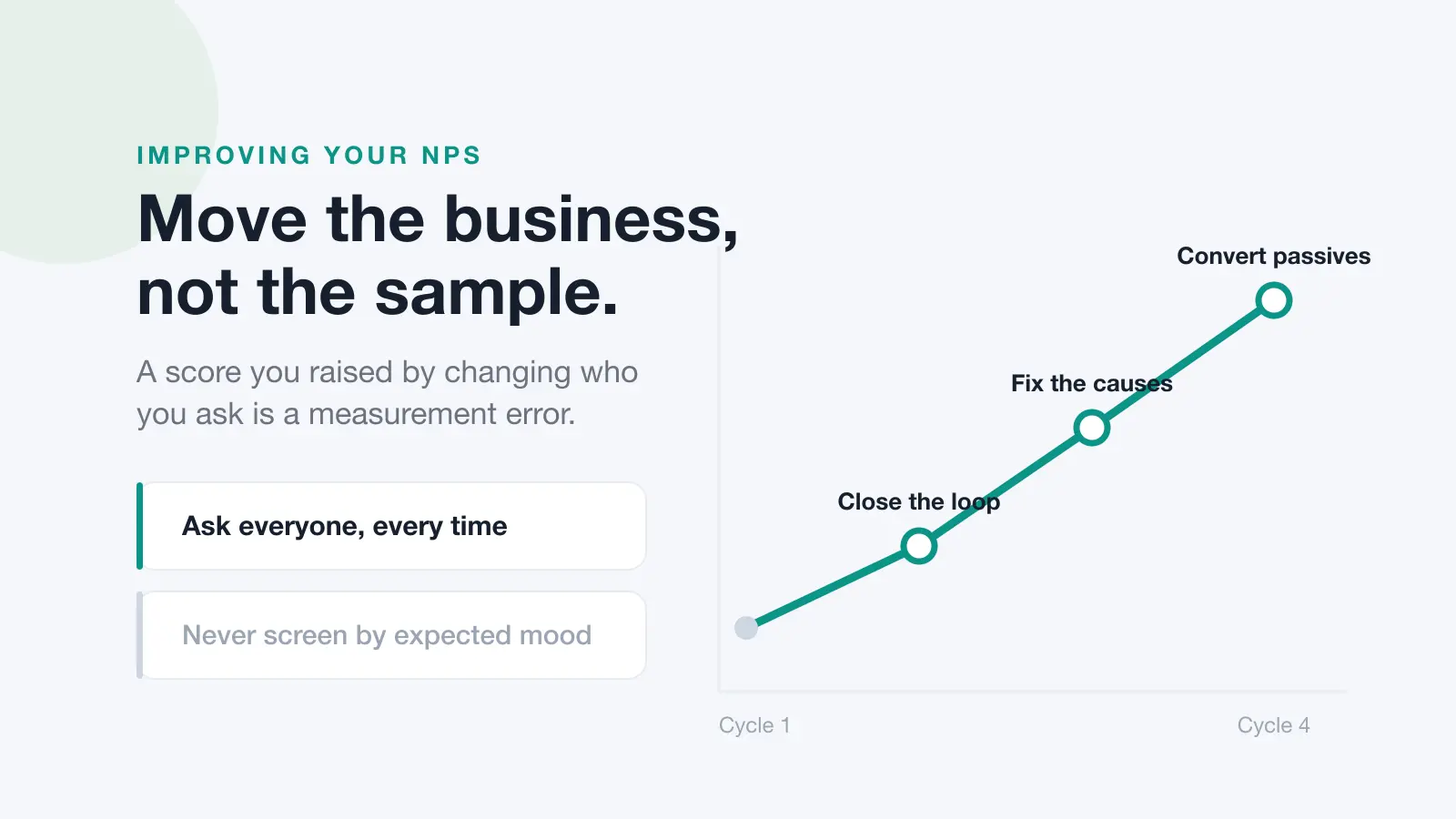1456x819 pixels.
Task: Click the 'Convert passives' label text
Action: [1274, 256]
